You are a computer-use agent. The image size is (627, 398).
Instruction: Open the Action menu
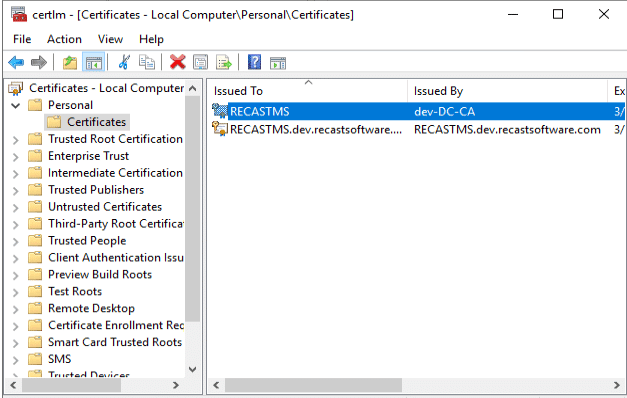coord(64,39)
